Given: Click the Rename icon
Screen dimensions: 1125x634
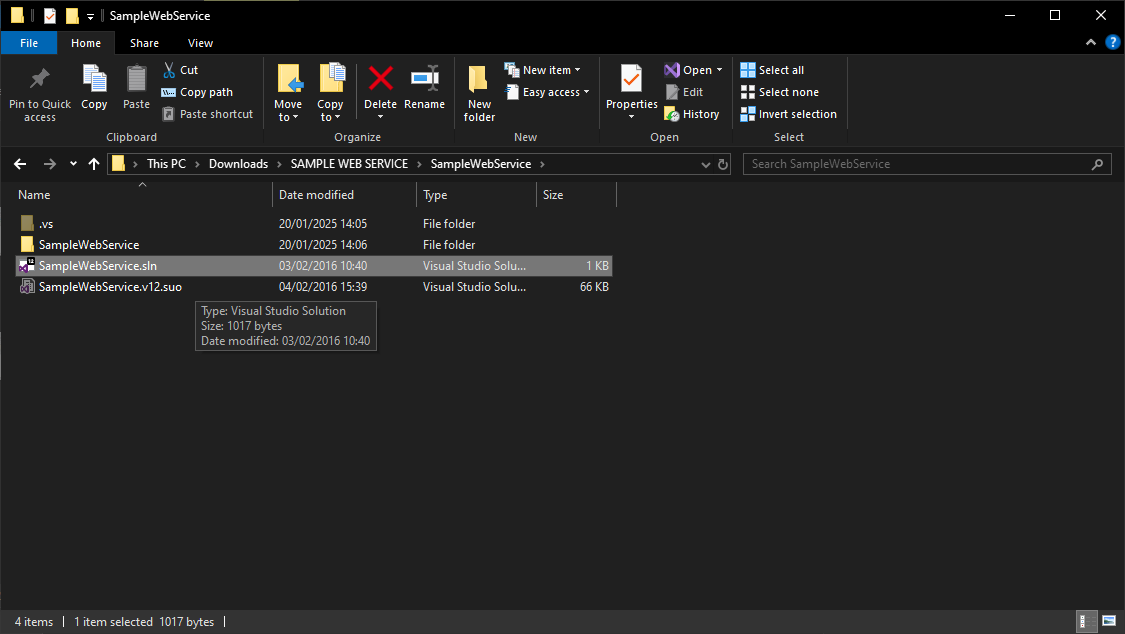Looking at the screenshot, I should [425, 79].
